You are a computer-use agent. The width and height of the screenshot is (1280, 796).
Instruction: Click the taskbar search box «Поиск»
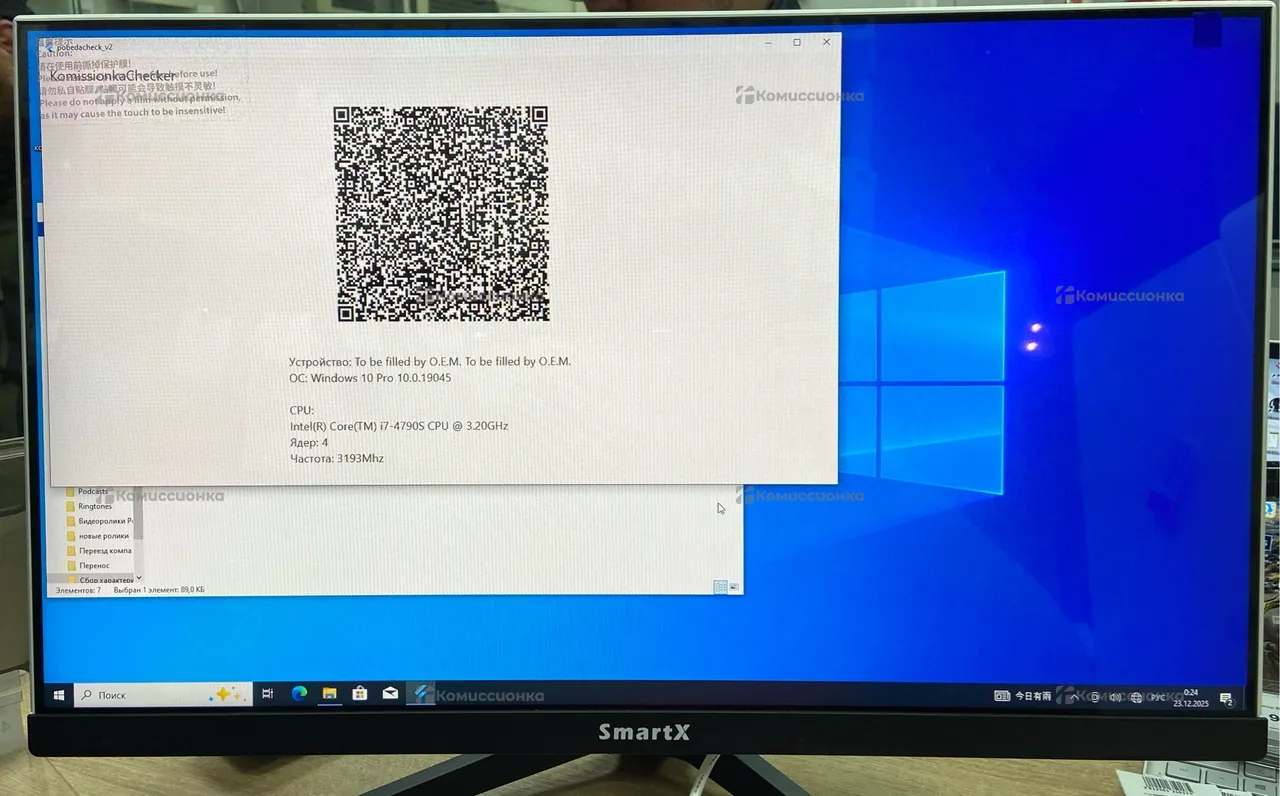150,694
